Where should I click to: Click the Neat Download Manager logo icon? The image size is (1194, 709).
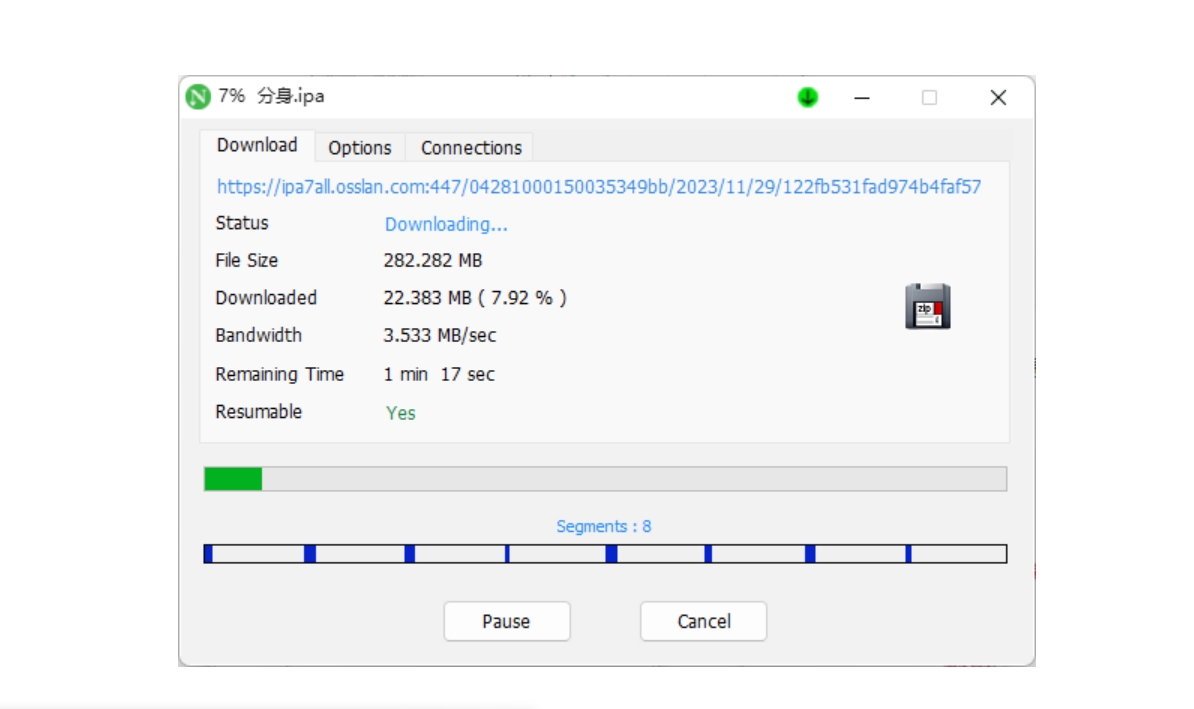pyautogui.click(x=200, y=97)
